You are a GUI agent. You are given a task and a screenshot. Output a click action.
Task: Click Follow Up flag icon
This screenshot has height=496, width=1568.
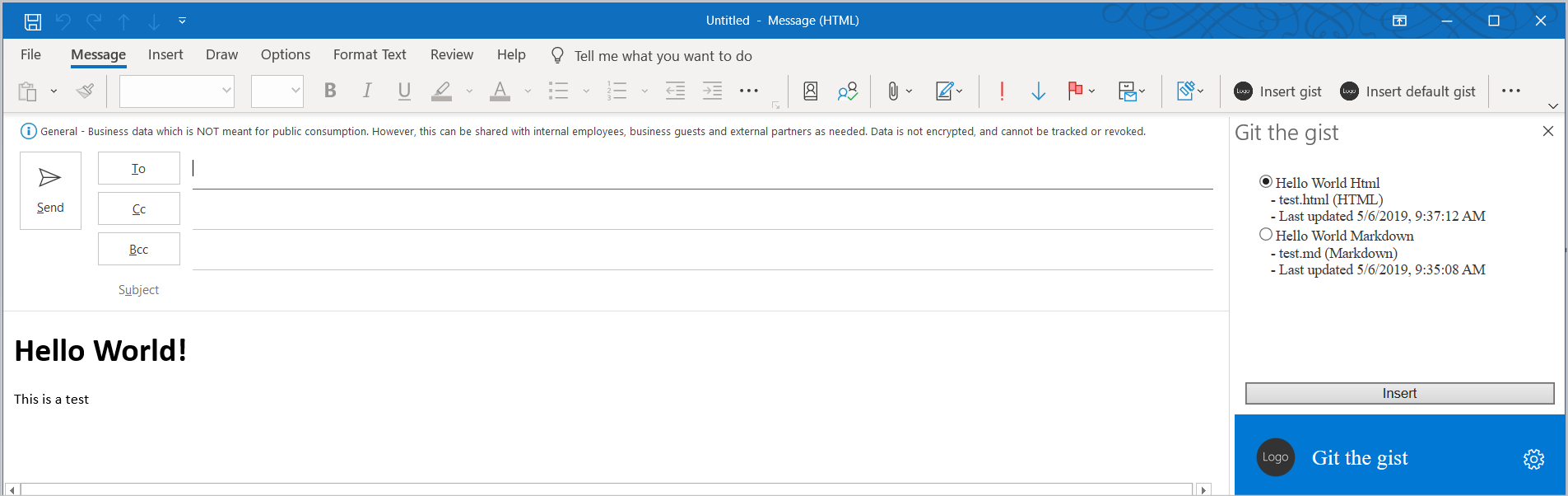click(x=1075, y=91)
